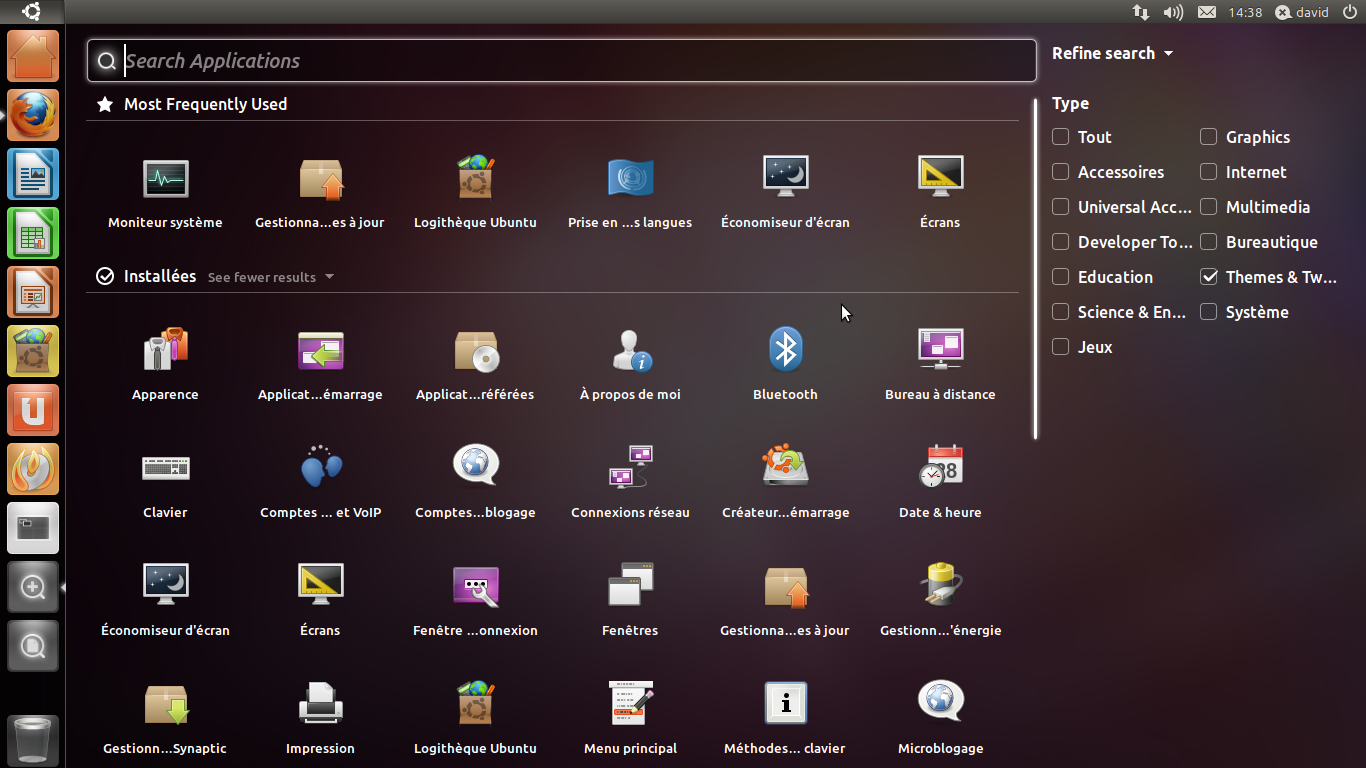Check the Jeux filter checkbox
Screen dimensions: 1366x768
[x=1061, y=347]
